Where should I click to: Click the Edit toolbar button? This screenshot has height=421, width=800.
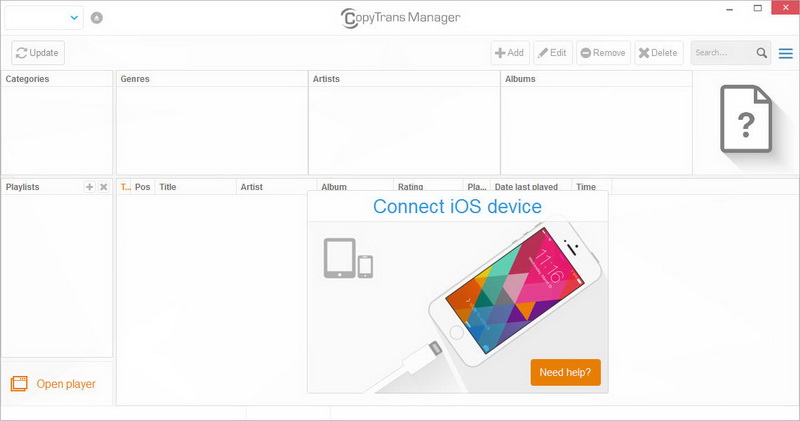pos(553,53)
